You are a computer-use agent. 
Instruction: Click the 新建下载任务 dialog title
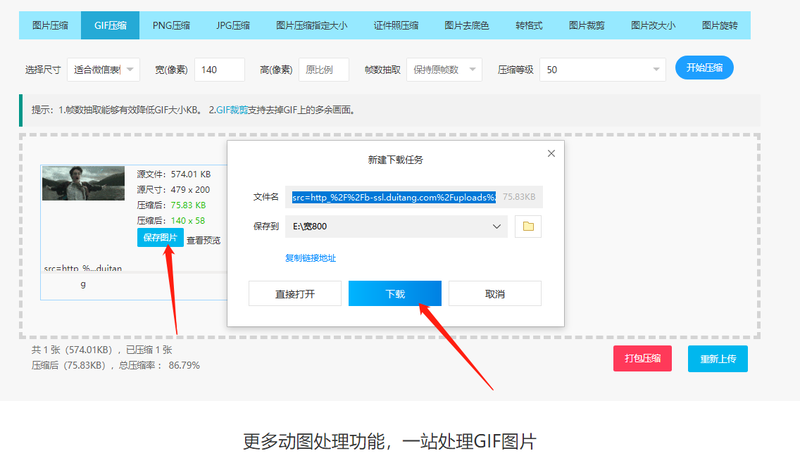[x=395, y=160]
